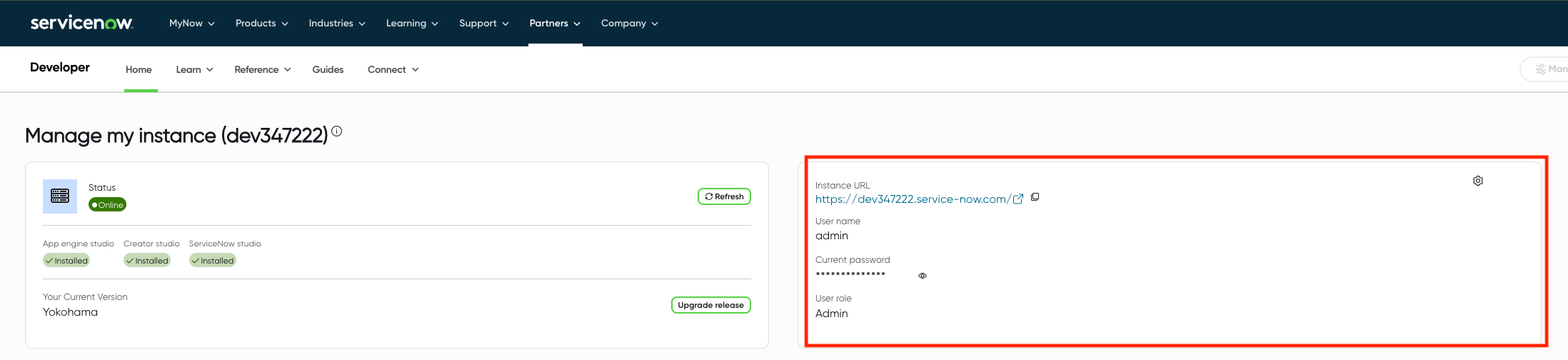Select the Home tab
Image resolution: width=1568 pixels, height=360 pixels.
(139, 69)
